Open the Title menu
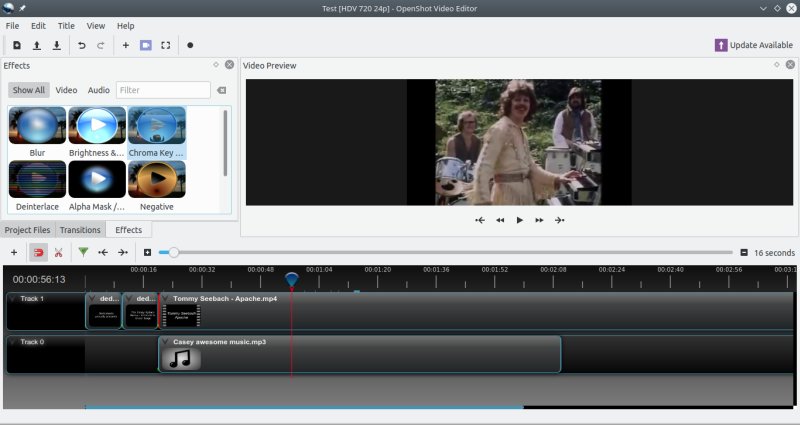Viewport: 800px width, 425px height. point(66,25)
